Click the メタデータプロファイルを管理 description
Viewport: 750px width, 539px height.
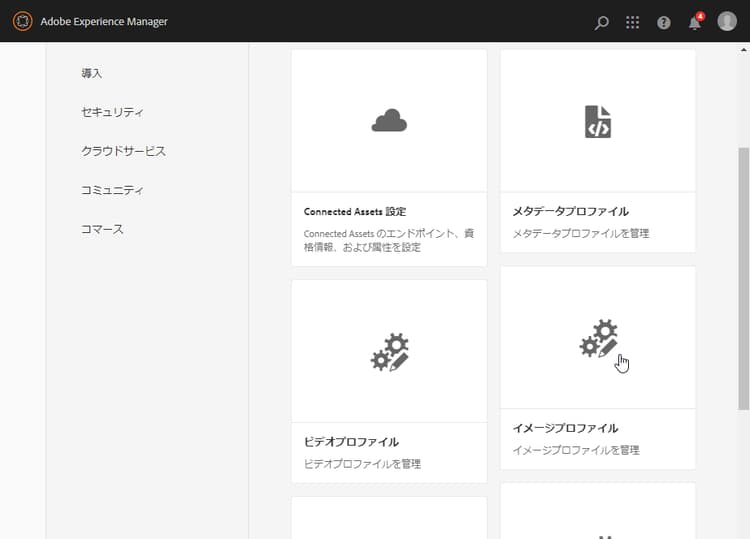581,233
